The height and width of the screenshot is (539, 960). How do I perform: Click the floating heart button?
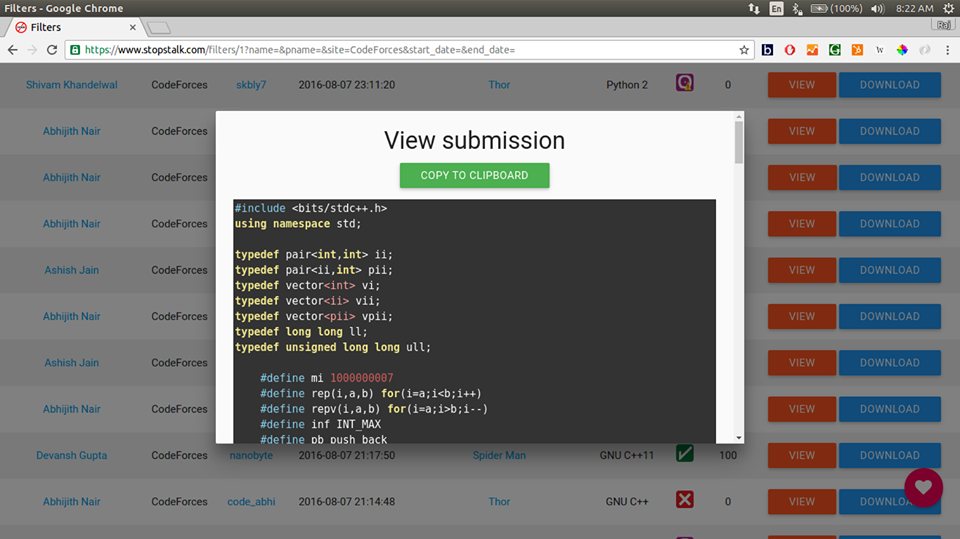pyautogui.click(x=923, y=488)
